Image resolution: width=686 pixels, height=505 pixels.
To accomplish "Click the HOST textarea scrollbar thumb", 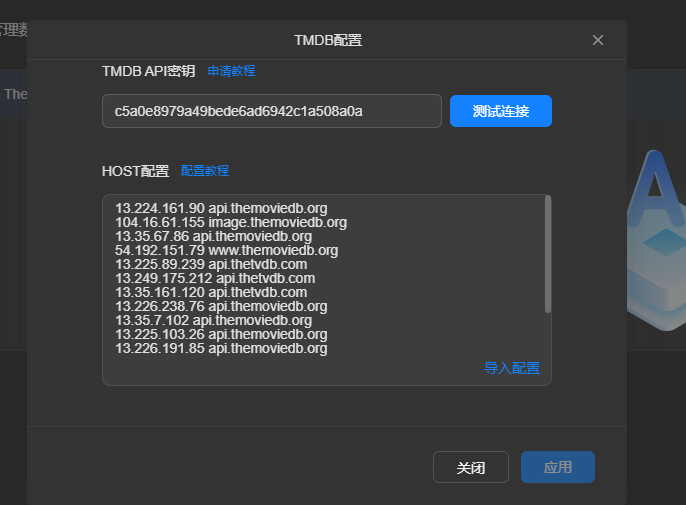I will point(548,254).
